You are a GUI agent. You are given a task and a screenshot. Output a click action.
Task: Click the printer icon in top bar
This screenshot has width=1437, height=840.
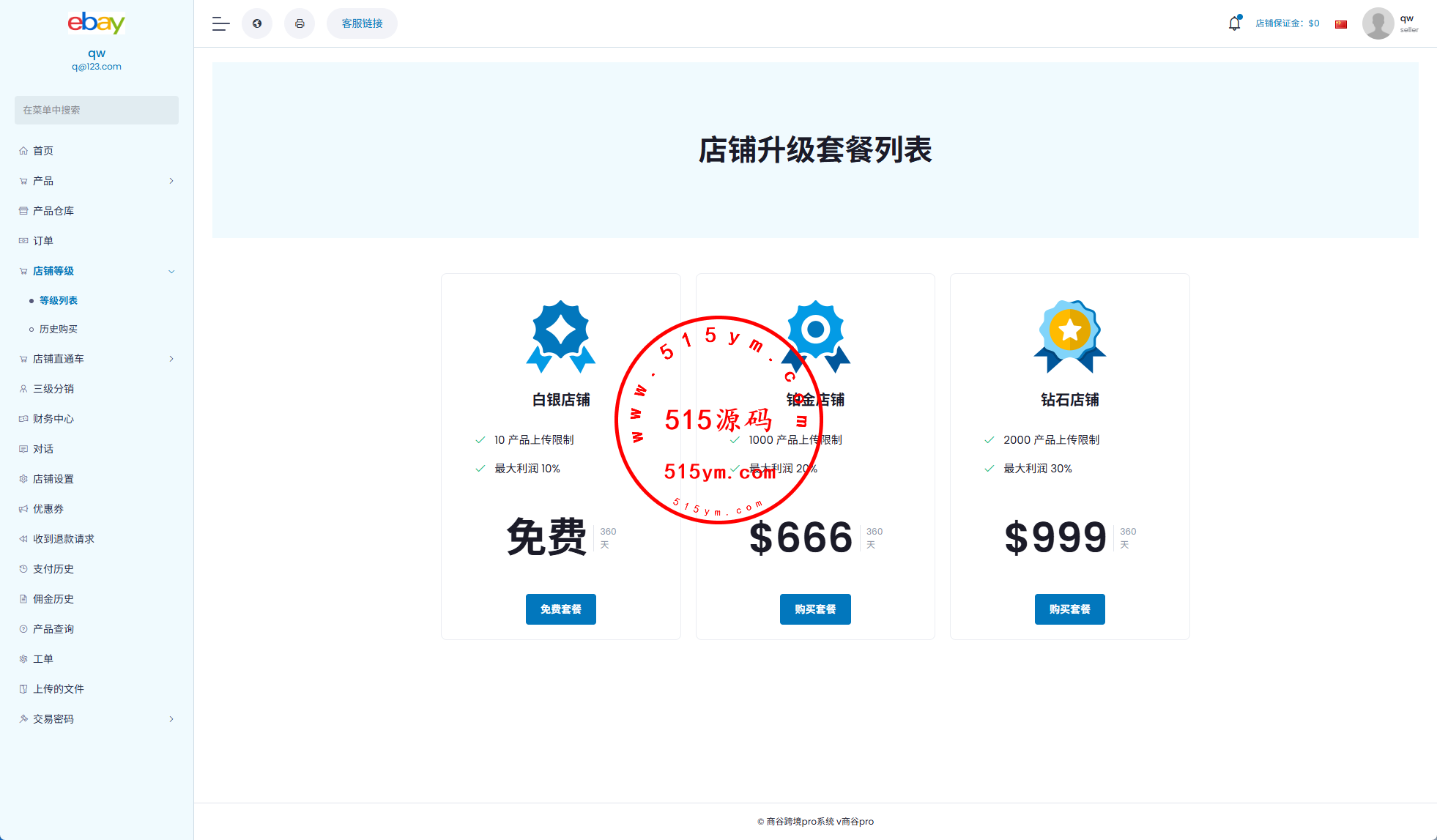point(300,23)
